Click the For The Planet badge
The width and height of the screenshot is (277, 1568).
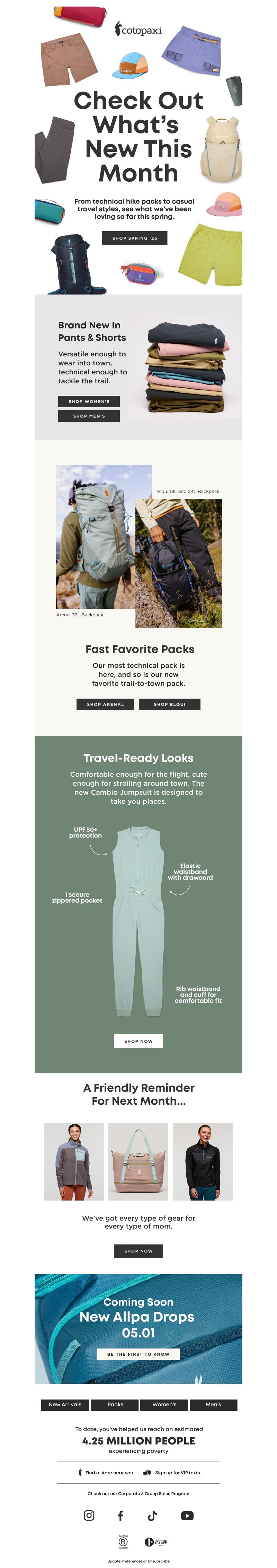tap(155, 1542)
